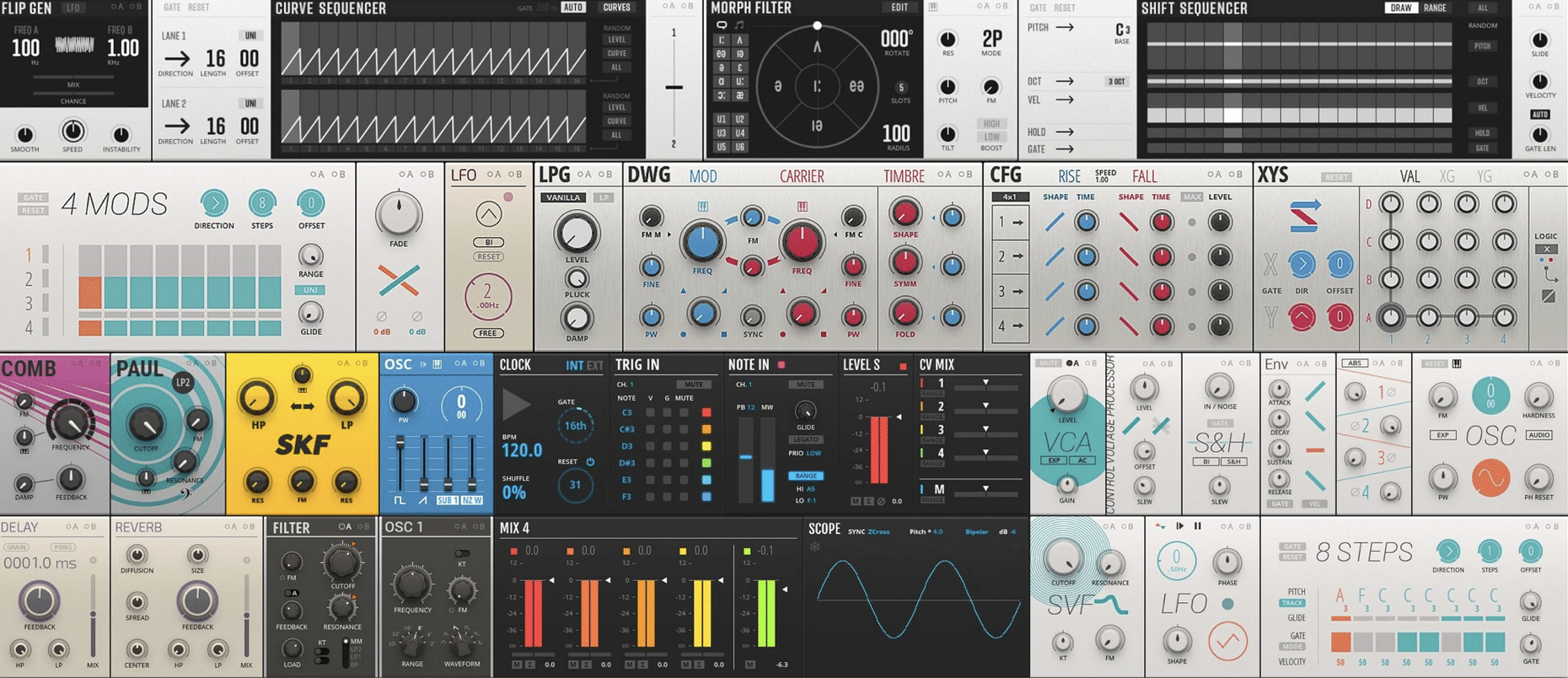Screen dimensions: 1568x678
Task: Open the CV Mix channel 2 arrow marker
Action: [x=985, y=406]
